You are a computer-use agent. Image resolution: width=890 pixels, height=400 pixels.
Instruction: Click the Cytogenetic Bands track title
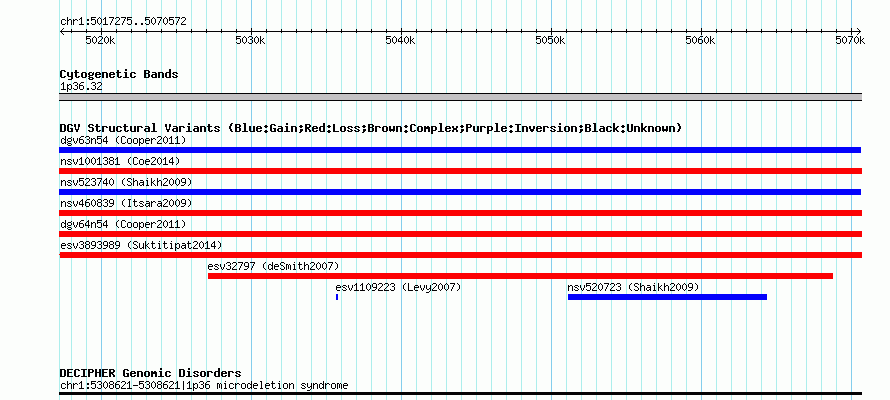119,74
